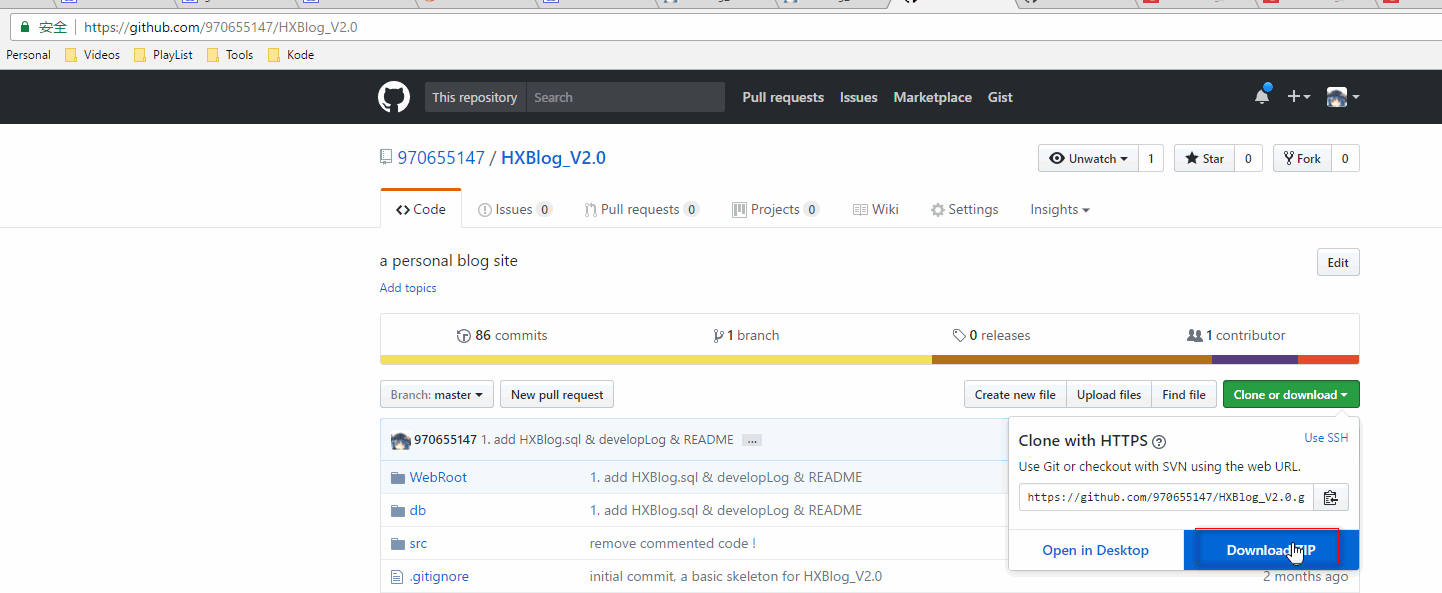
Task: Open the GitHub Octocat logo home
Action: pos(394,97)
